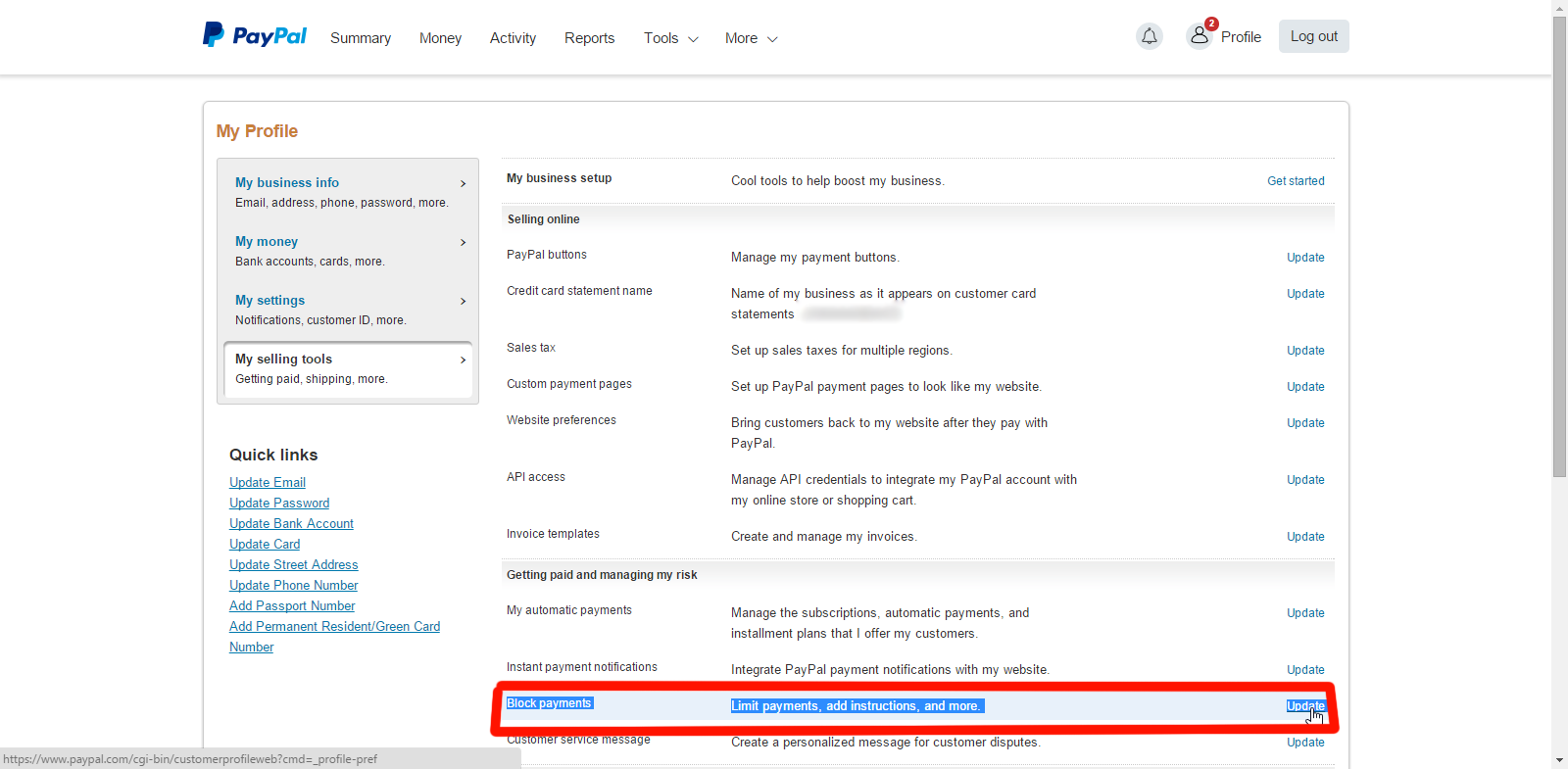This screenshot has width=1568, height=769.
Task: Click 'Getting paid and managing my risk' heading
Action: [602, 575]
